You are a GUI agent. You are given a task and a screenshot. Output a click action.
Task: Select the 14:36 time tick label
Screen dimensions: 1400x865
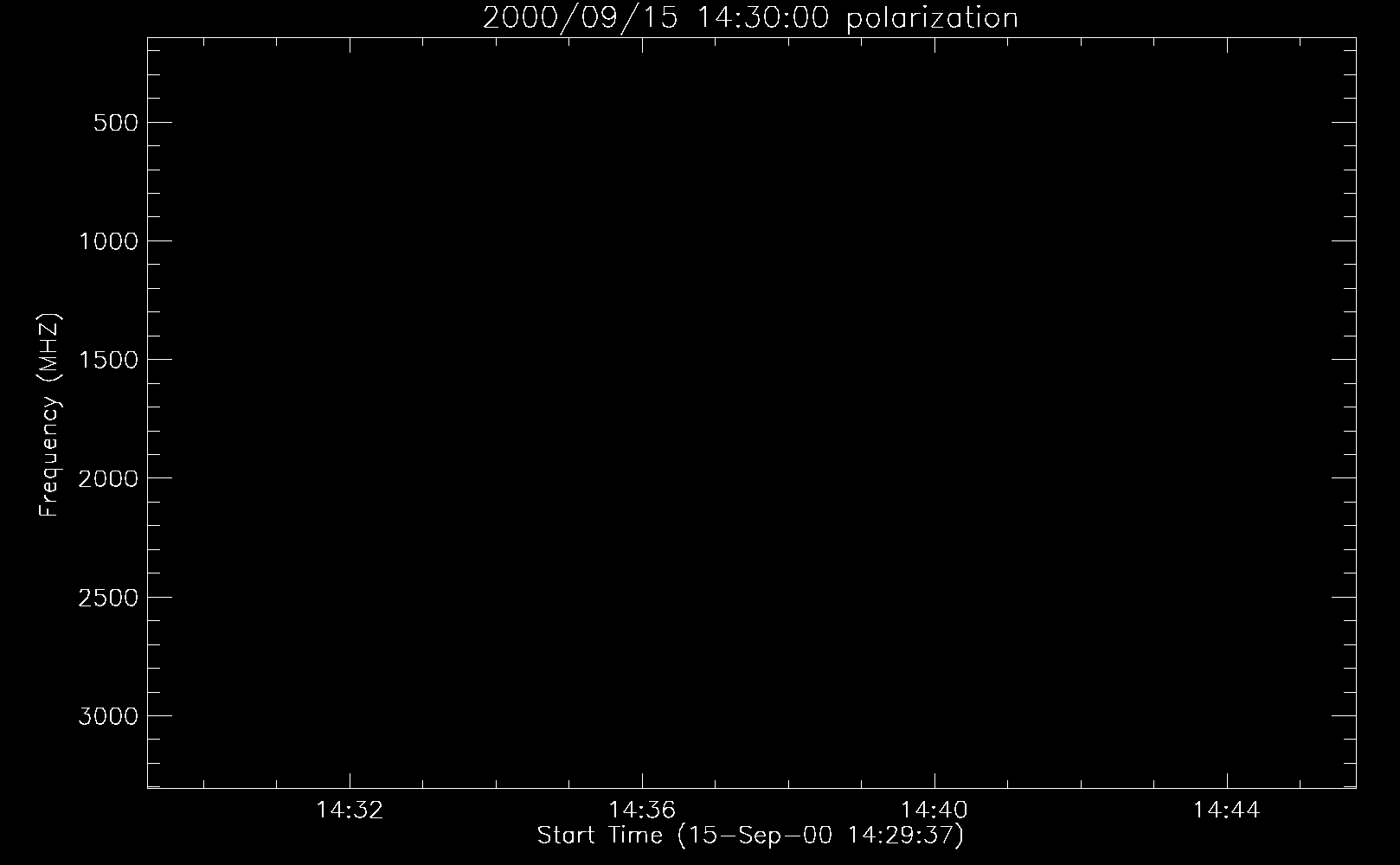(642, 811)
